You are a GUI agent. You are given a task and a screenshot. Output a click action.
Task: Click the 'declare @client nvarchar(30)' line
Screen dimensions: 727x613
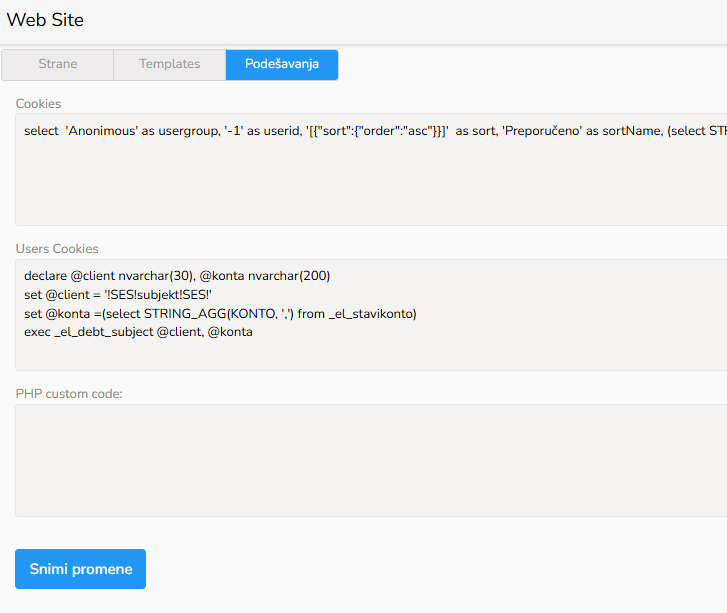tap(177, 275)
